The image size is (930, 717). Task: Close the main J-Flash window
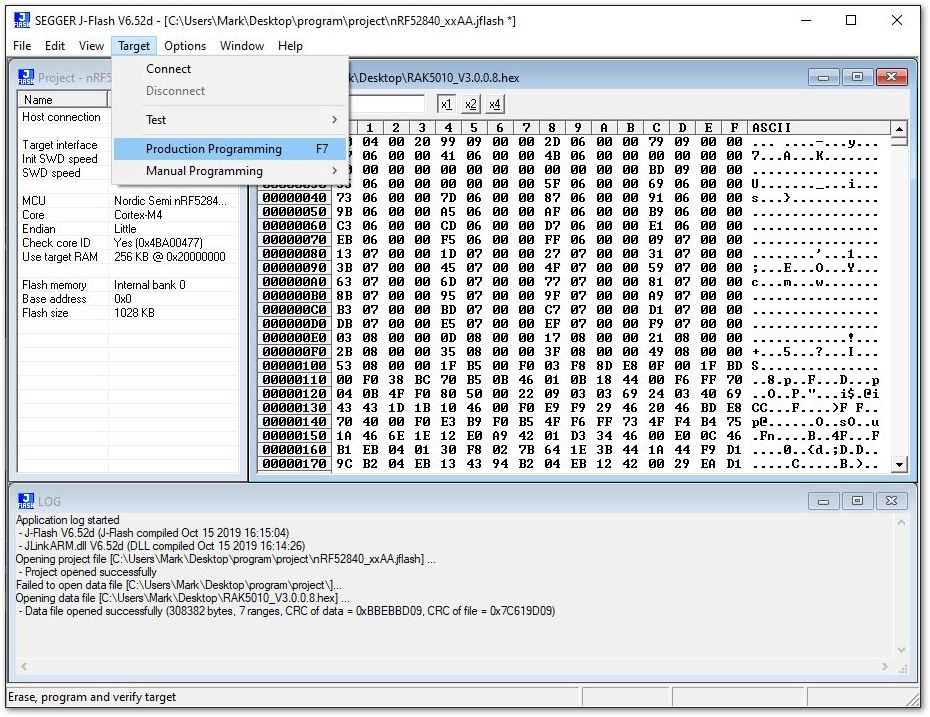tap(897, 20)
